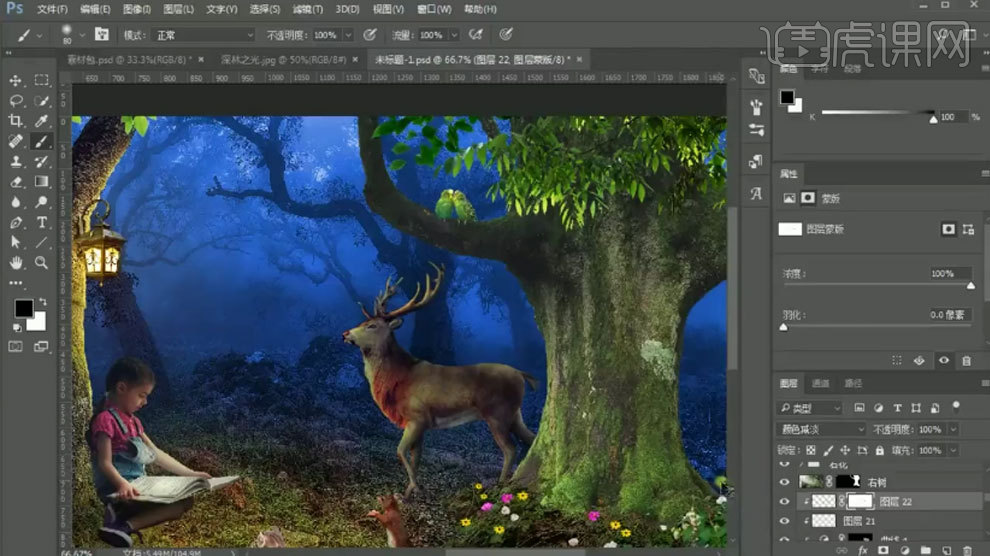Image resolution: width=990 pixels, height=556 pixels.
Task: Select the Eyedropper tool
Action: click(42, 121)
